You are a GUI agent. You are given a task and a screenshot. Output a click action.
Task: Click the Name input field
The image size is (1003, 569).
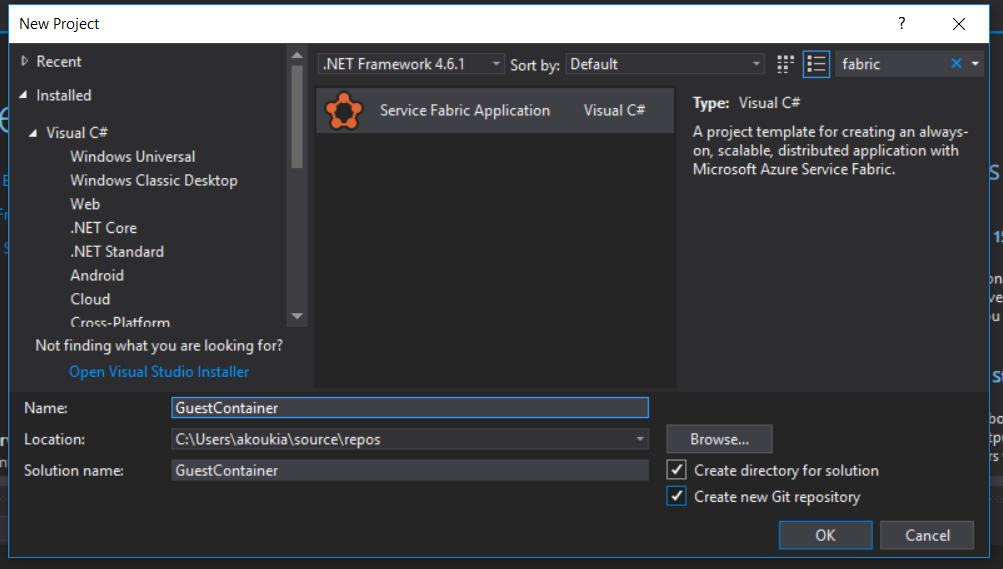pos(410,408)
